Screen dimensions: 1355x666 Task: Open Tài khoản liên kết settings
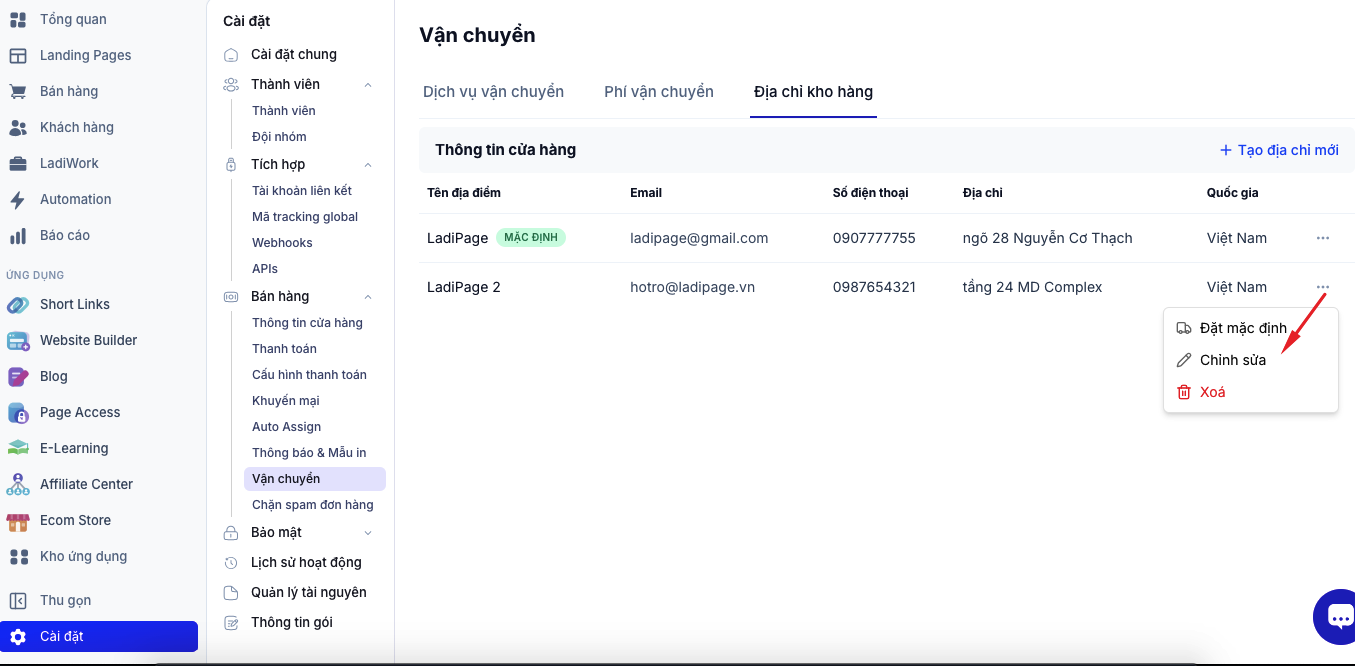pyautogui.click(x=302, y=190)
